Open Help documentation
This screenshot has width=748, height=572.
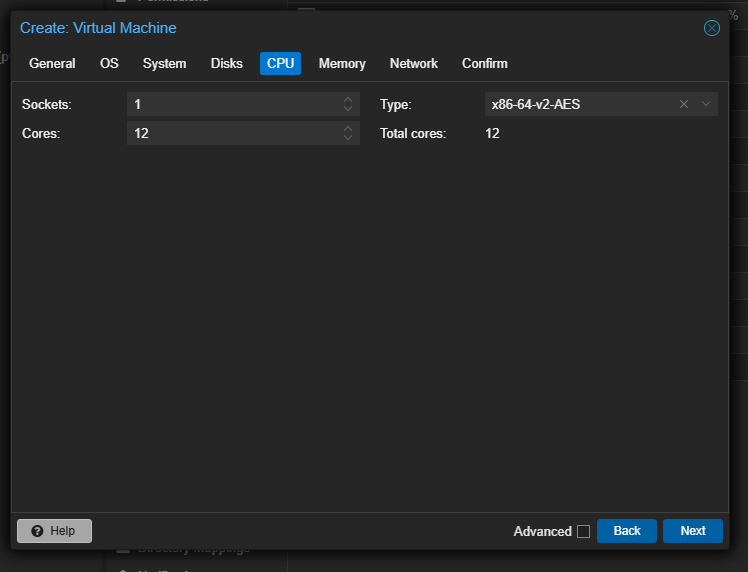click(x=54, y=531)
